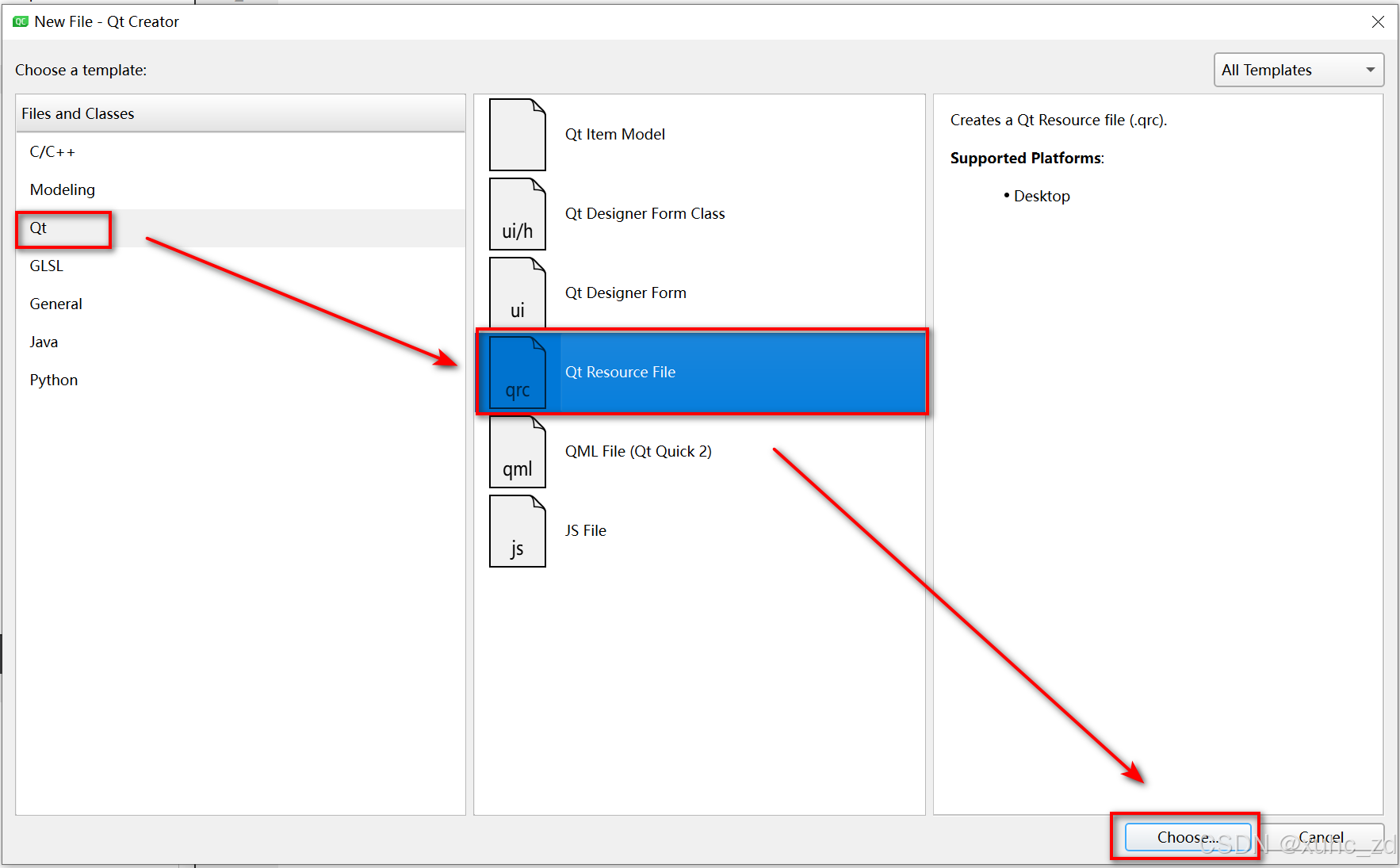Image resolution: width=1400 pixels, height=868 pixels.
Task: Select the Java category
Action: click(240, 342)
